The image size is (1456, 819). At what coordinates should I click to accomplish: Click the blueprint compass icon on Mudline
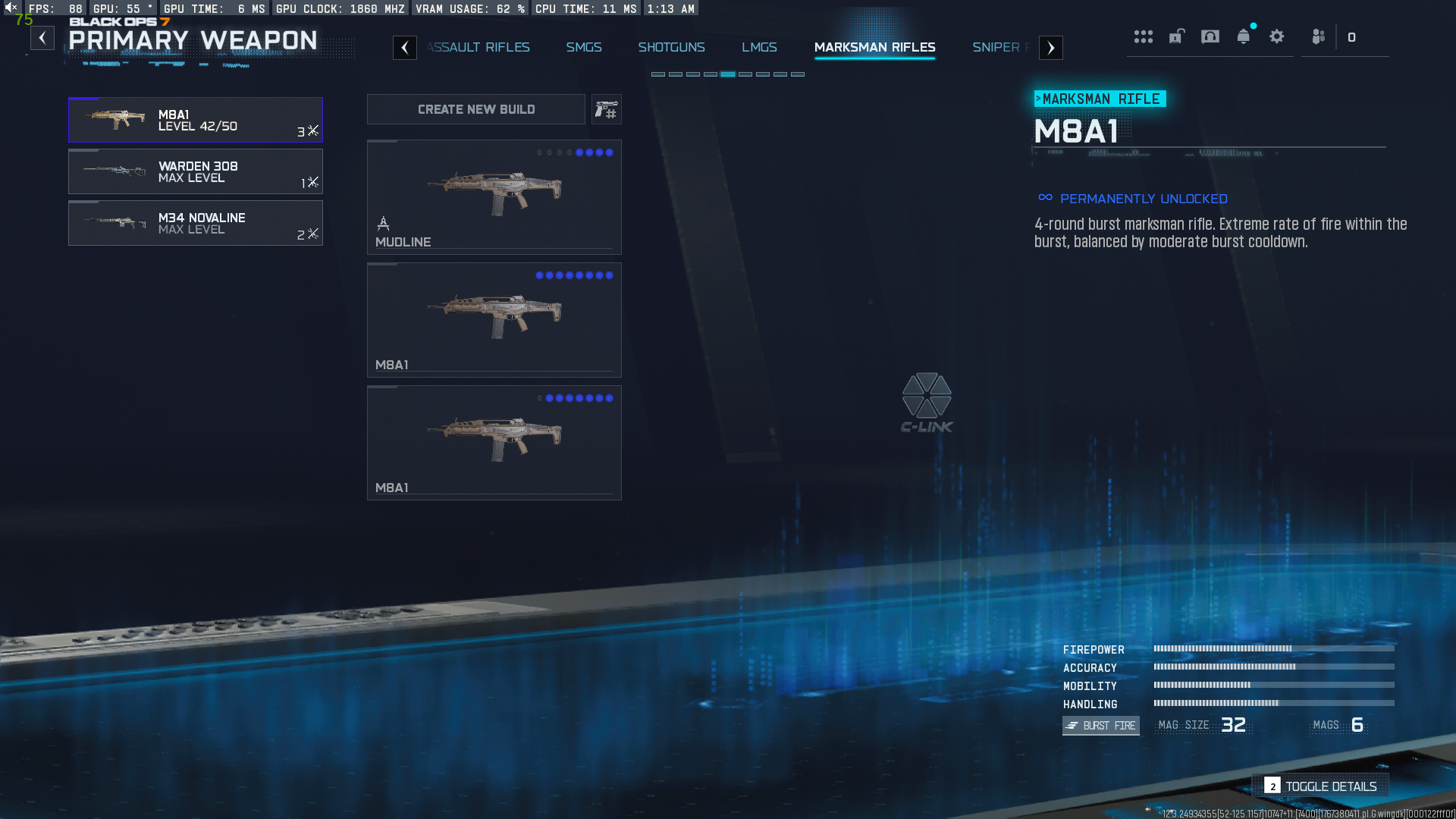click(x=384, y=223)
